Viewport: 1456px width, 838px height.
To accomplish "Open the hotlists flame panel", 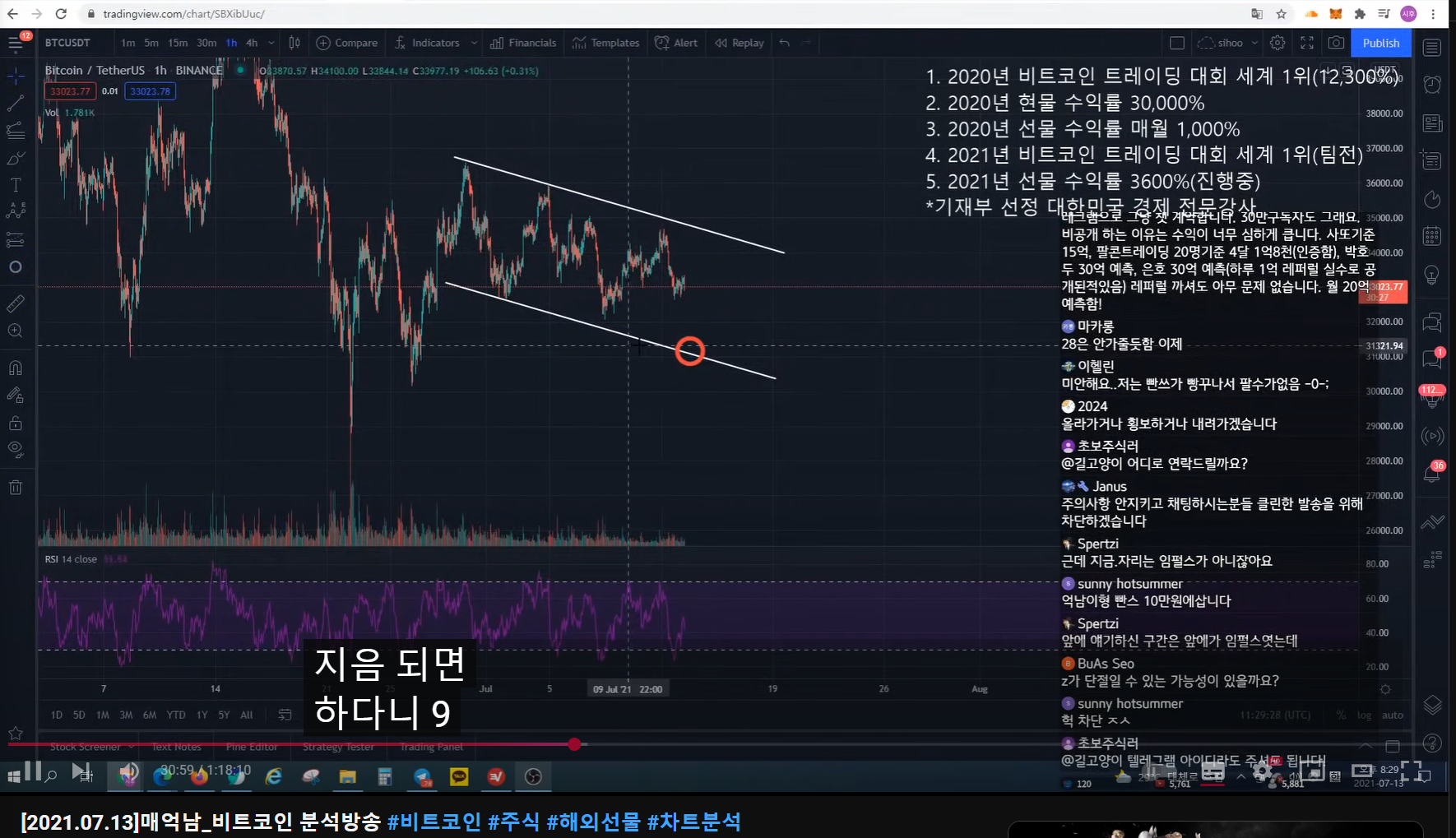I will 1432,199.
